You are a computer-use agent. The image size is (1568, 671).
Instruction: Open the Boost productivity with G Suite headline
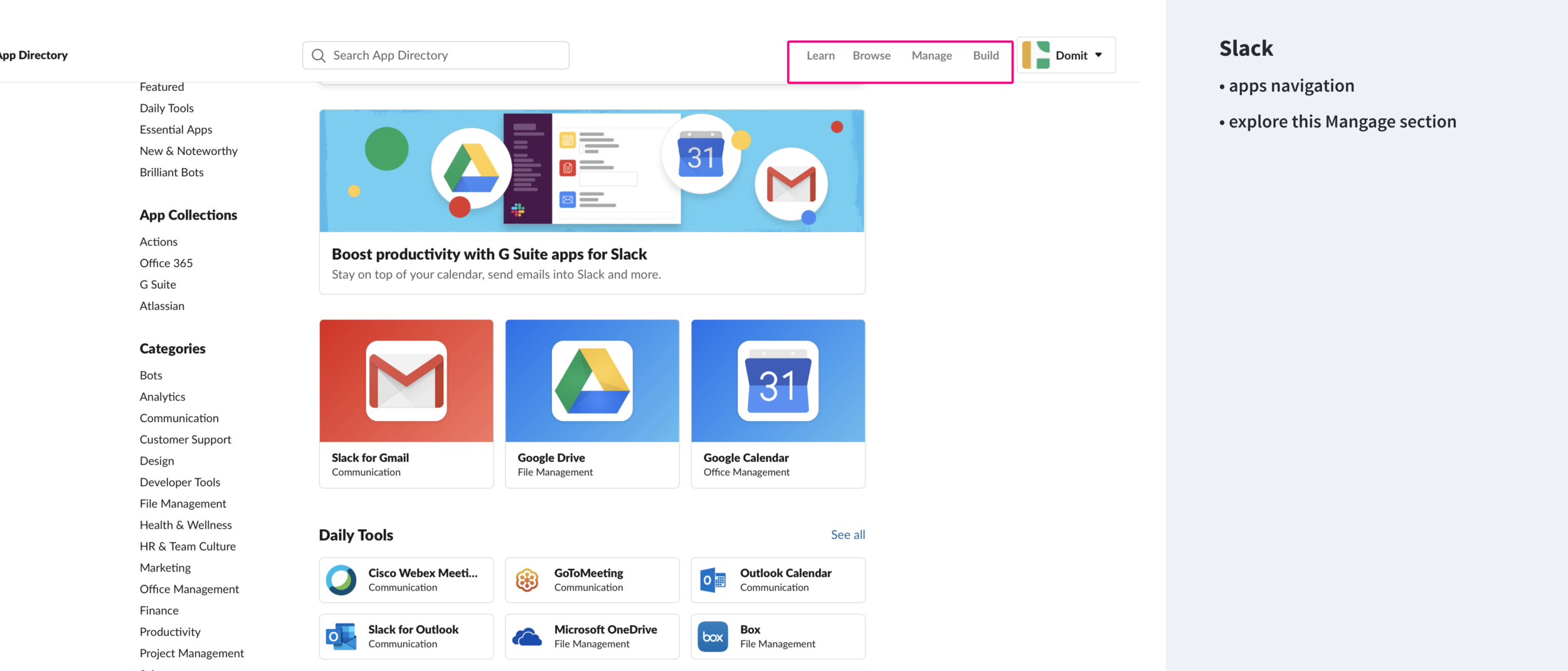click(x=489, y=254)
